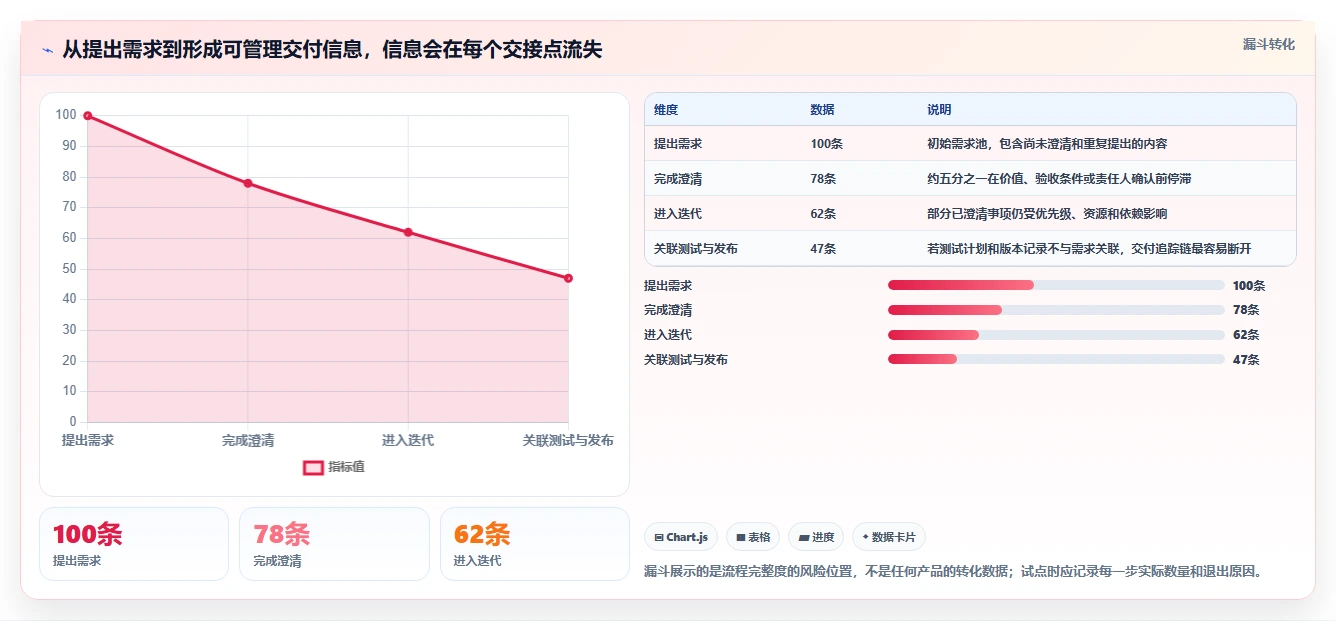1336x621 pixels.
Task: Click the icon in the Chart.js chip
Action: pos(659,537)
